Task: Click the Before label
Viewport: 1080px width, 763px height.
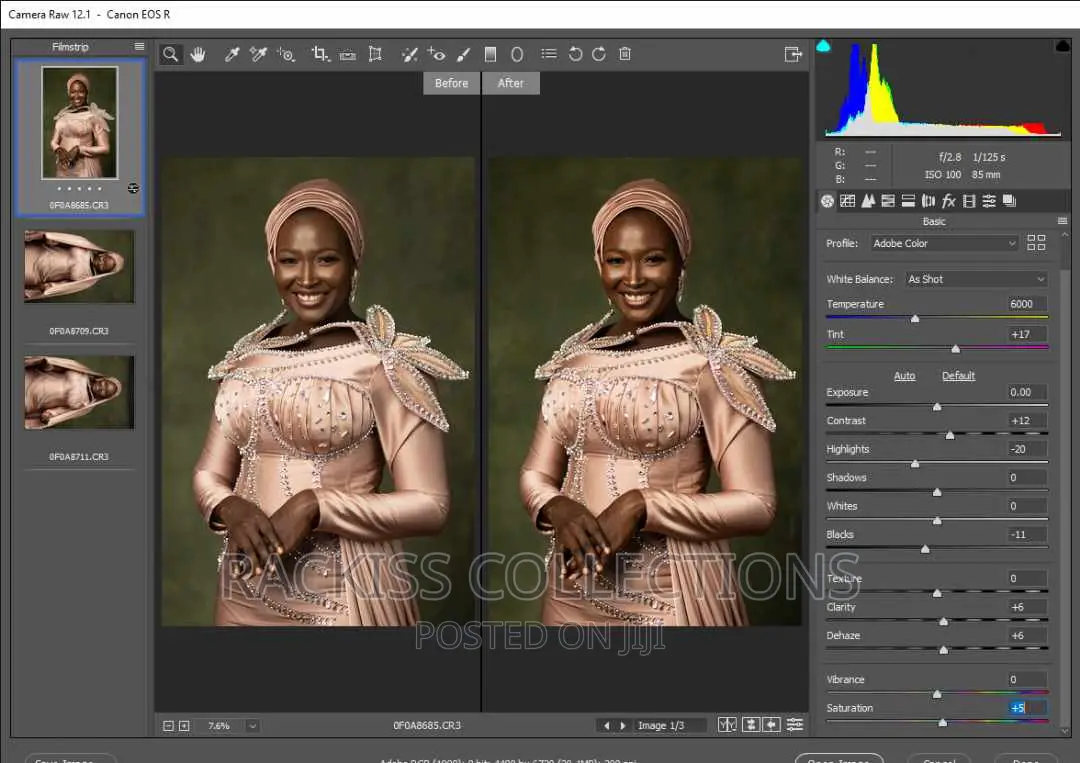Action: pos(451,83)
